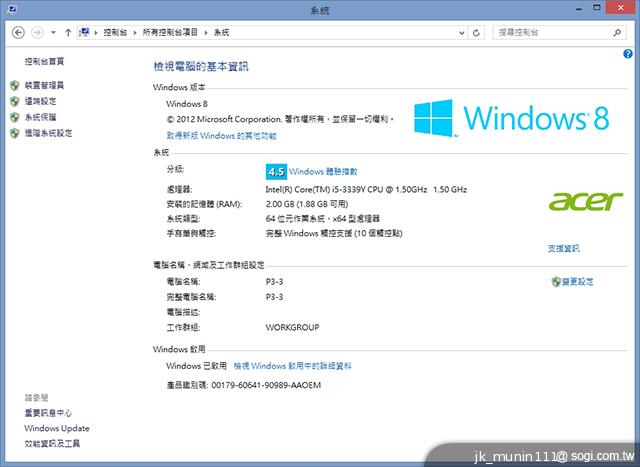Open the Windows 體驗指數 link
This screenshot has width=640, height=467.
point(323,171)
